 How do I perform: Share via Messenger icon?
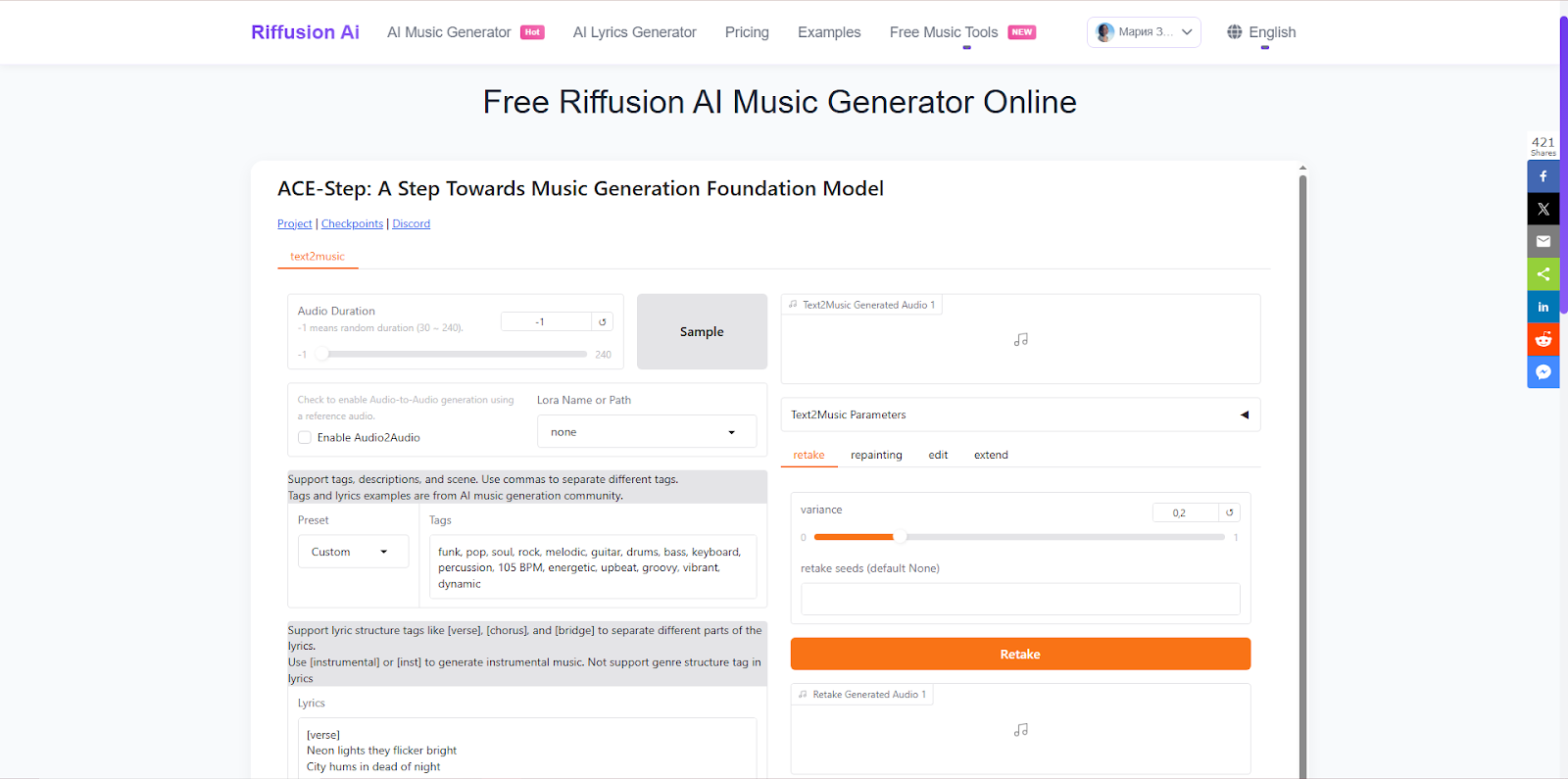point(1543,371)
